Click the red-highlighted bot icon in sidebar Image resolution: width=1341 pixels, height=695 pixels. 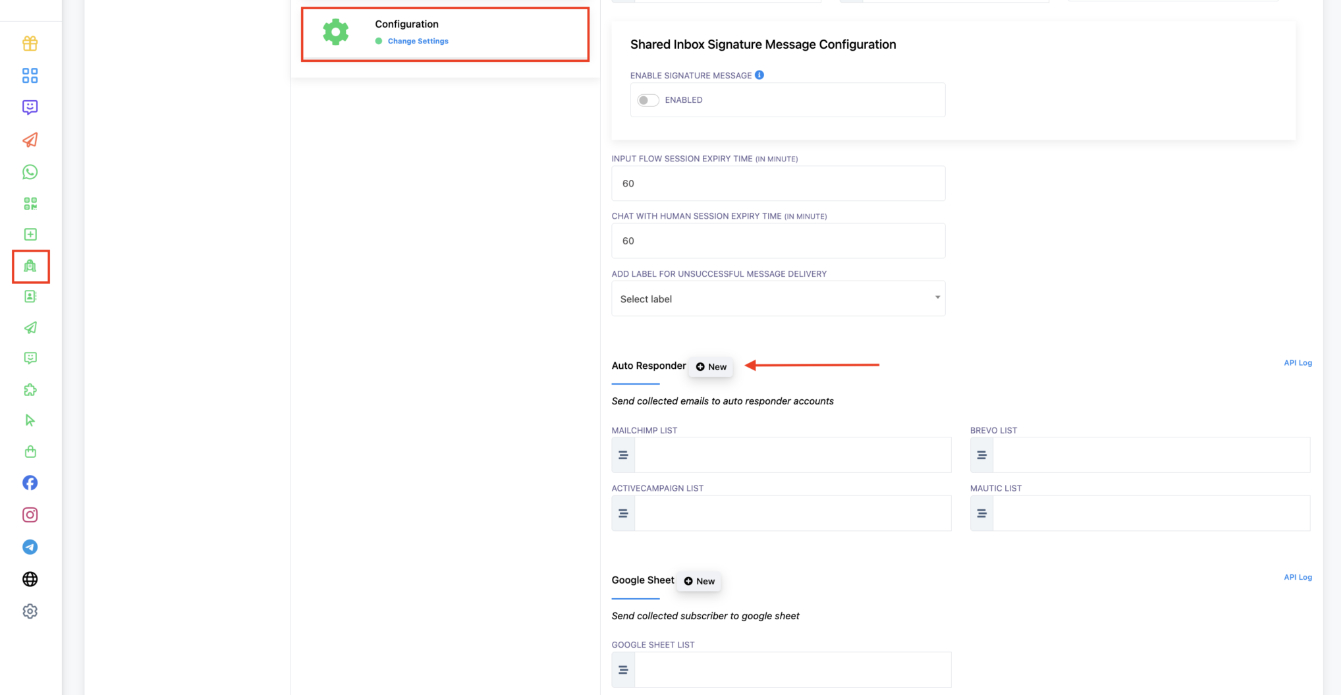tap(30, 266)
